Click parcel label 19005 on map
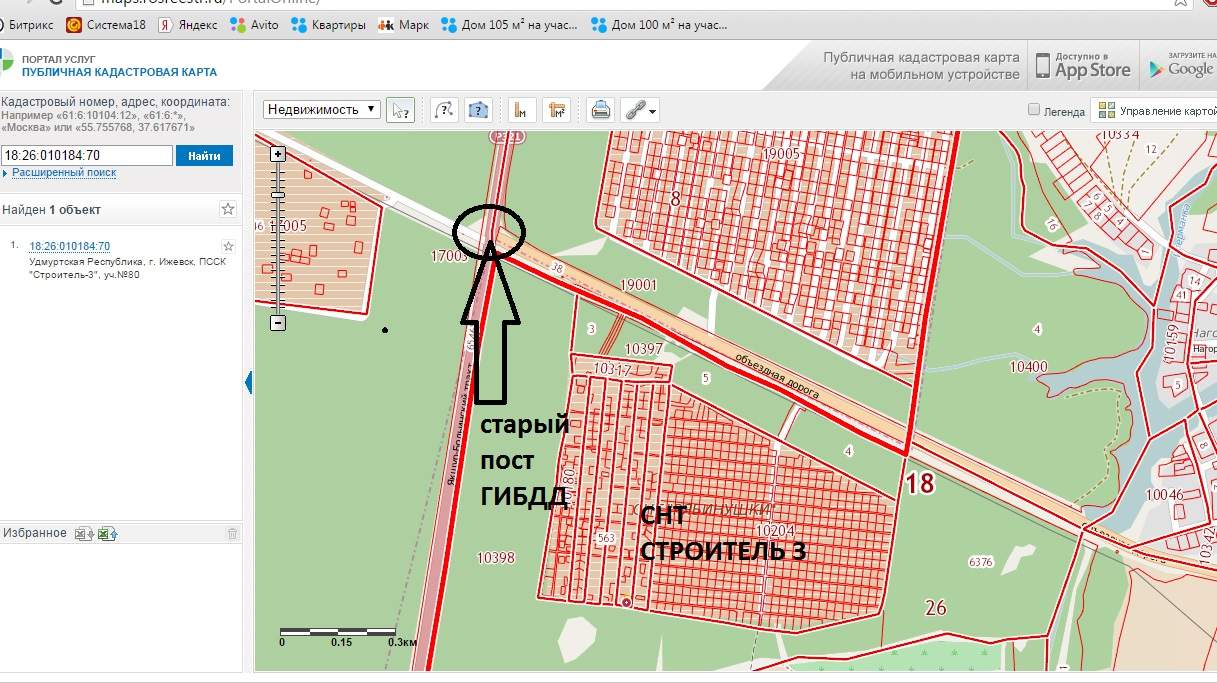Viewport: 1217px width, 683px height. tap(781, 154)
